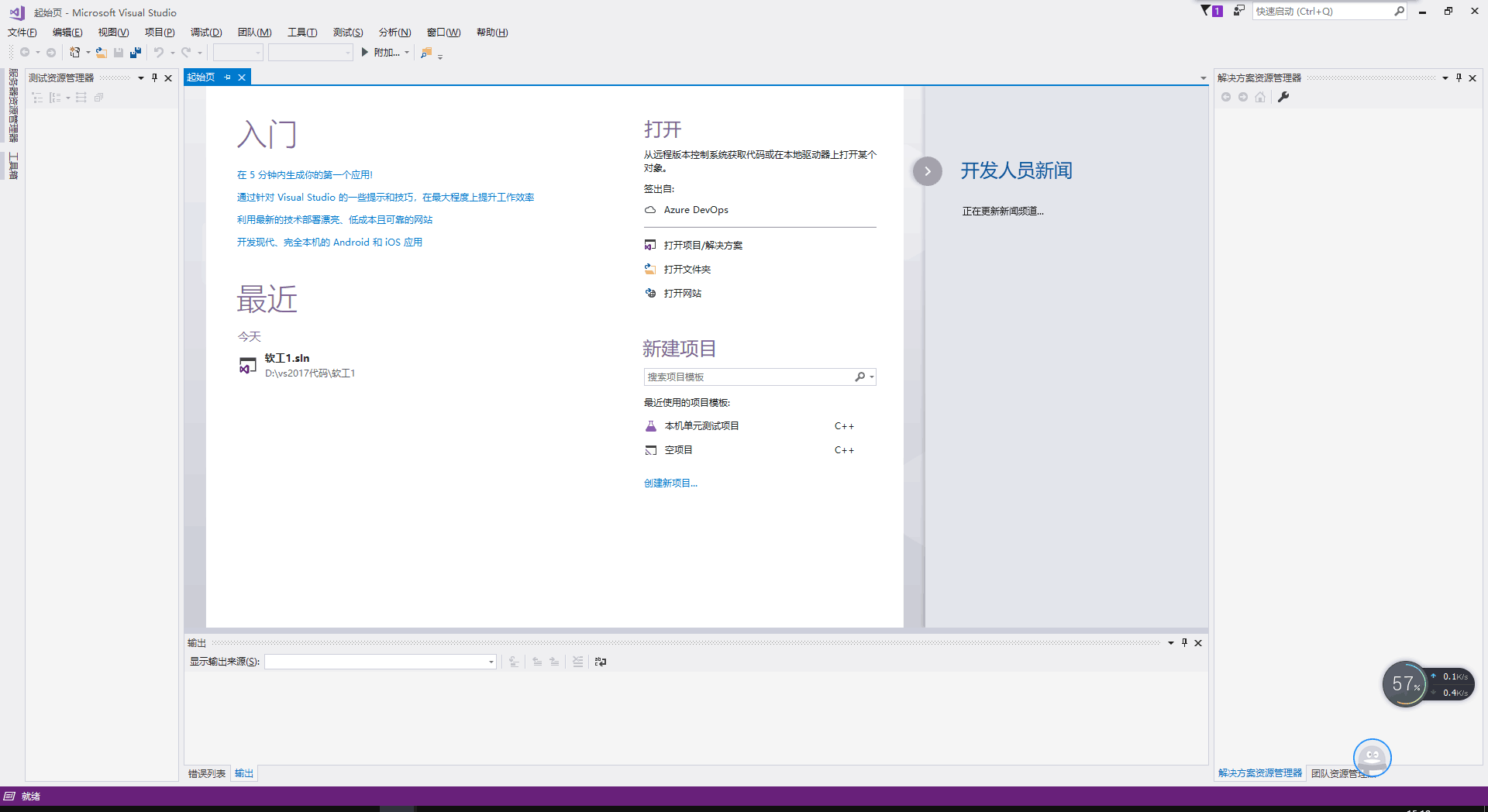Image resolution: width=1488 pixels, height=812 pixels.
Task: Click the group-by icon in 测试资源管理器
Action: coord(55,98)
